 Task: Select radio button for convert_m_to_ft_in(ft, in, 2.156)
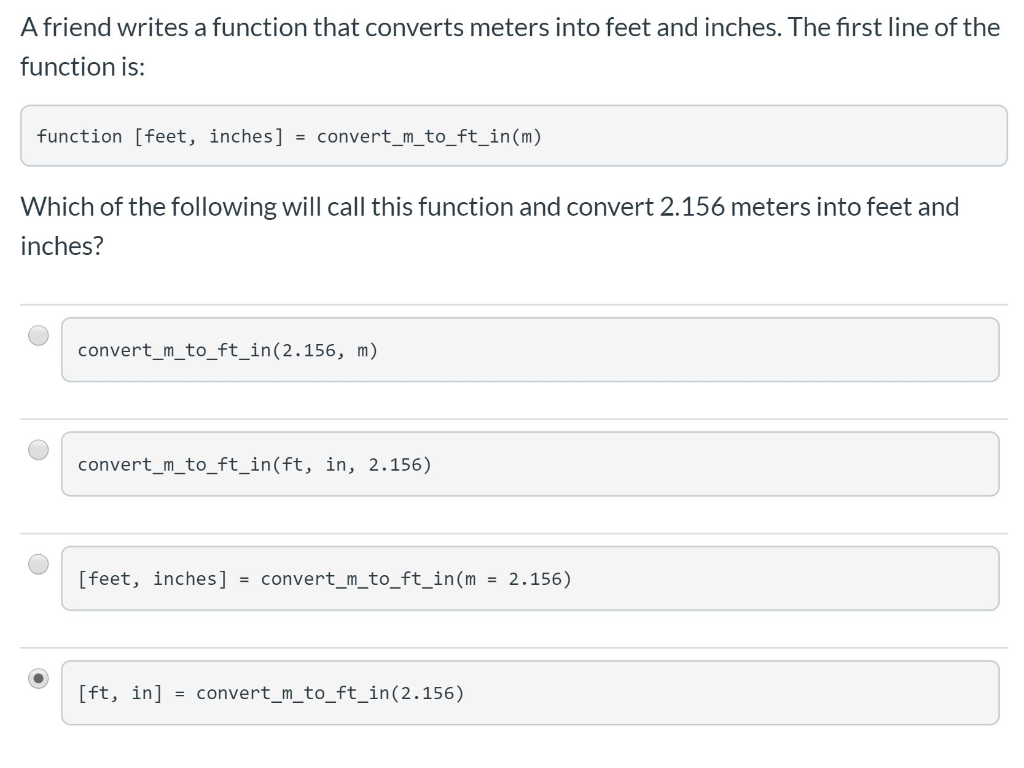[38, 450]
